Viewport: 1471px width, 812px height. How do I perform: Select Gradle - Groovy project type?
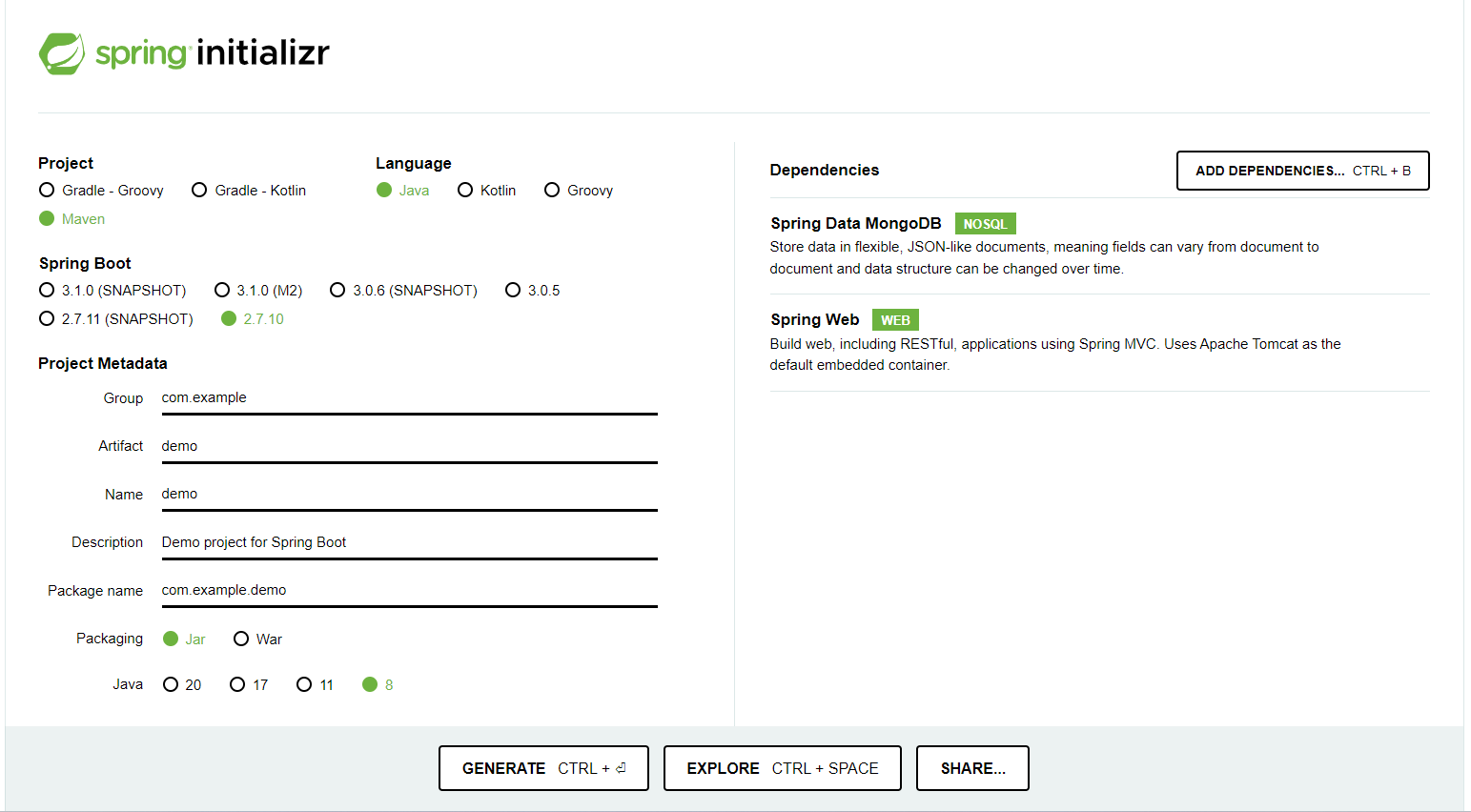coord(46,190)
